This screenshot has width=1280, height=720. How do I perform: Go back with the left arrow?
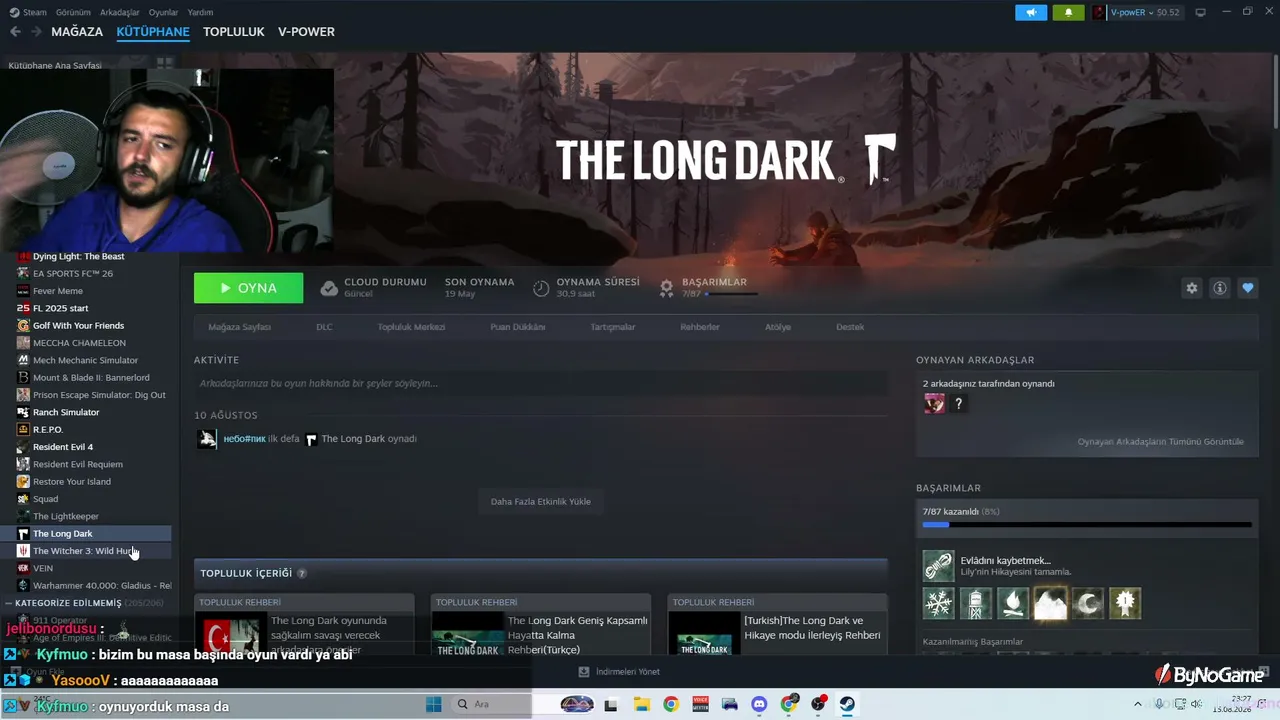tap(15, 32)
